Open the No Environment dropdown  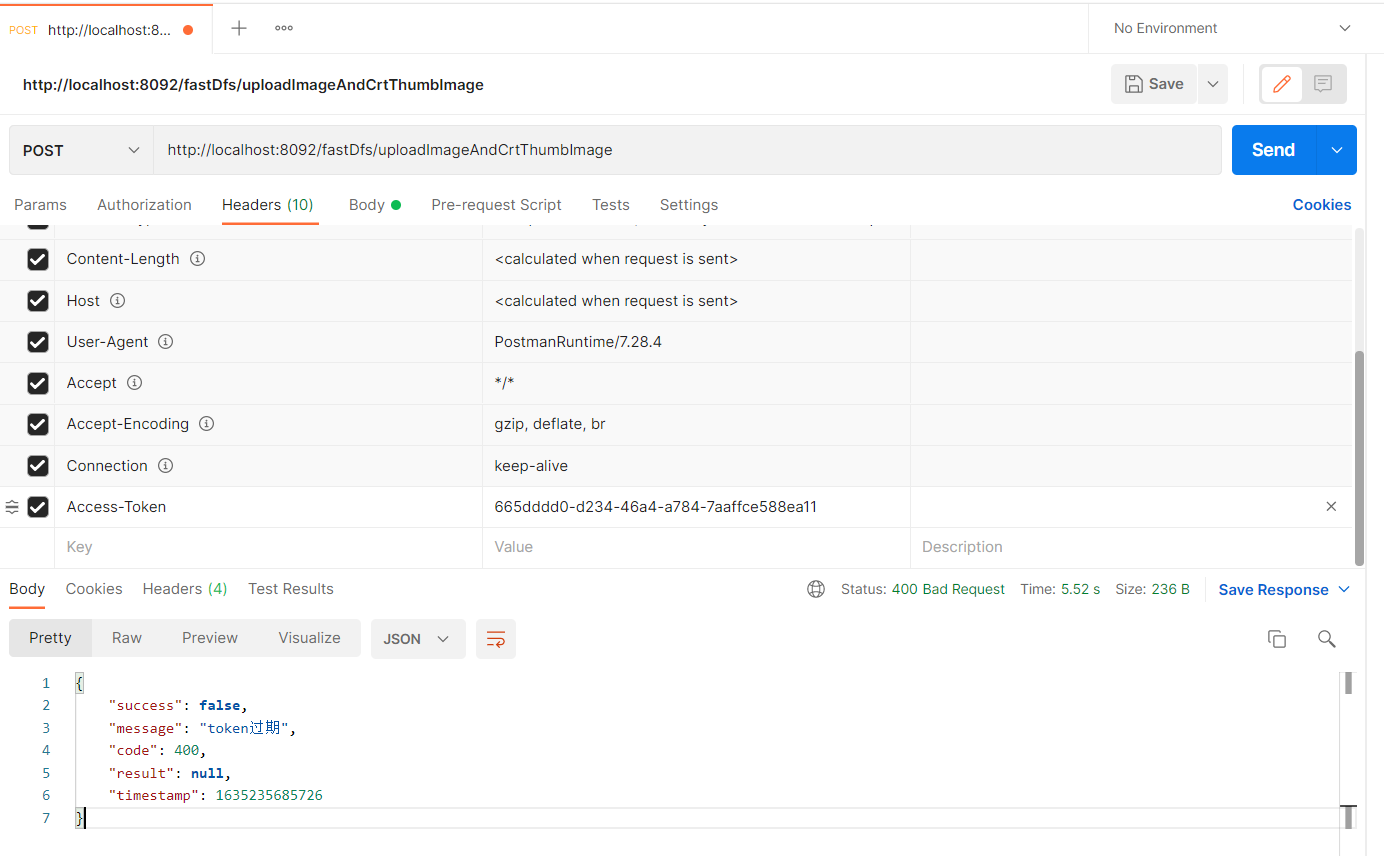1232,28
